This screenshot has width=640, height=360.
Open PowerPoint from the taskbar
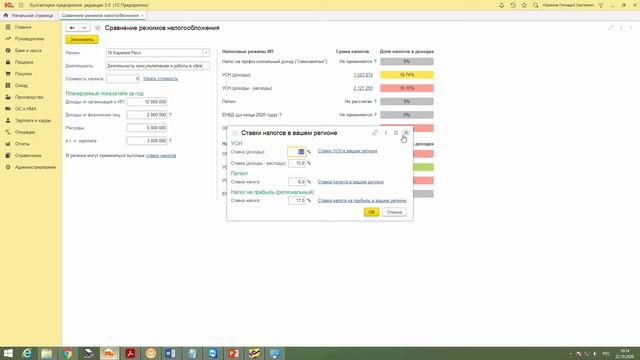(233, 353)
